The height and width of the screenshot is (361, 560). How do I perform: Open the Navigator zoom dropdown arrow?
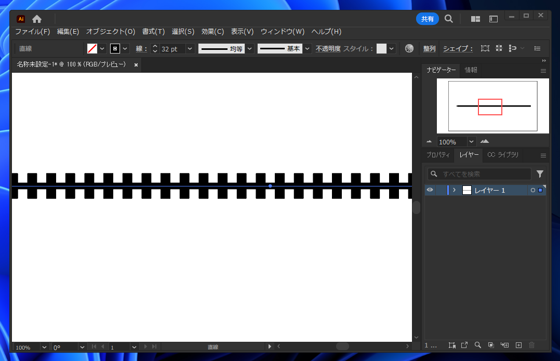[471, 142]
